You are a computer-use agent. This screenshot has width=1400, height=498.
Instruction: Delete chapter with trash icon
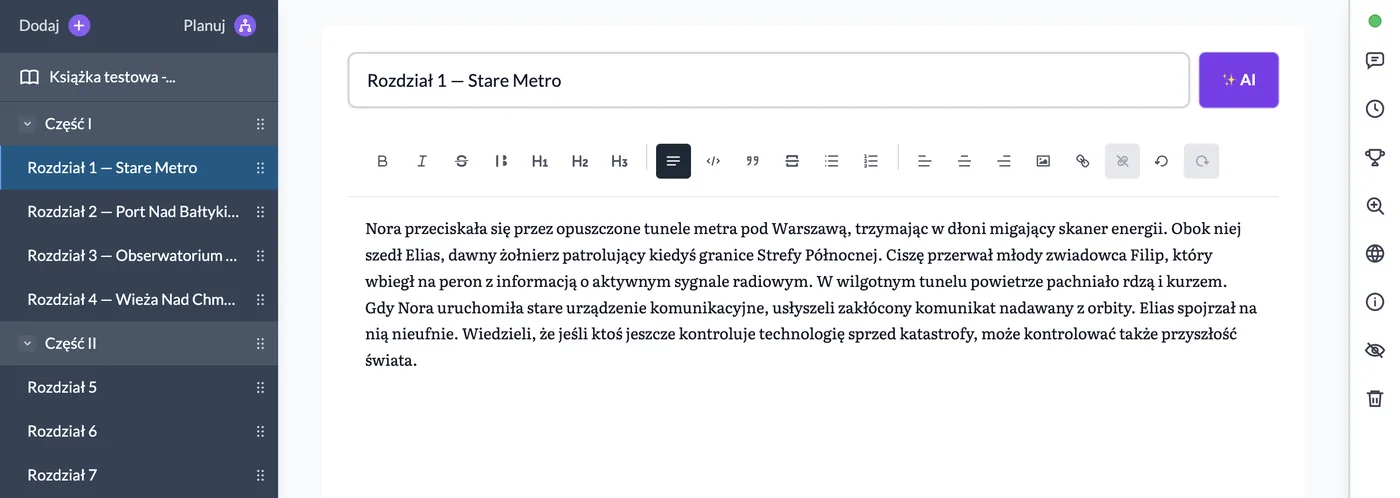point(1375,398)
